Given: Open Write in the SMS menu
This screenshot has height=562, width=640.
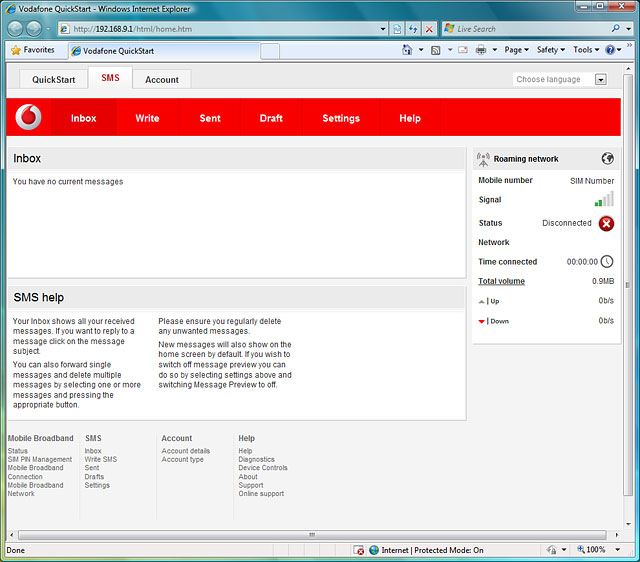Looking at the screenshot, I should coord(147,118).
